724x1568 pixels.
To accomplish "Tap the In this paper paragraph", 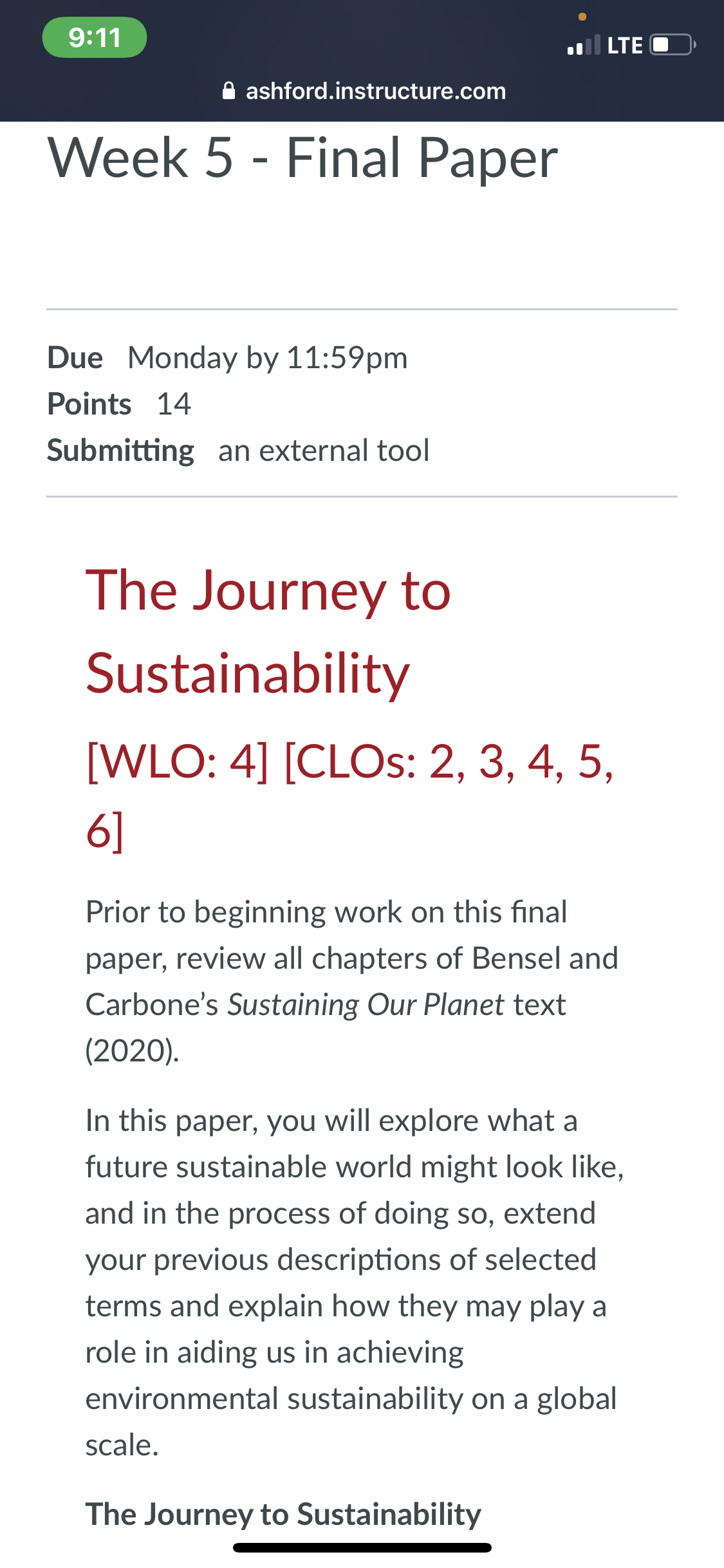I will pos(355,1283).
